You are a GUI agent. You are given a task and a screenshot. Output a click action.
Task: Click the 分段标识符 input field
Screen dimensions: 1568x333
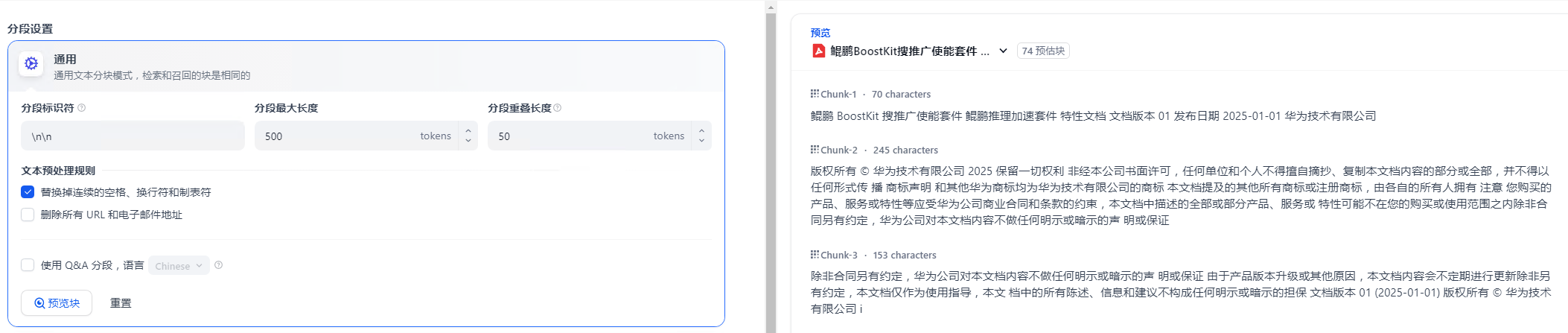(133, 136)
